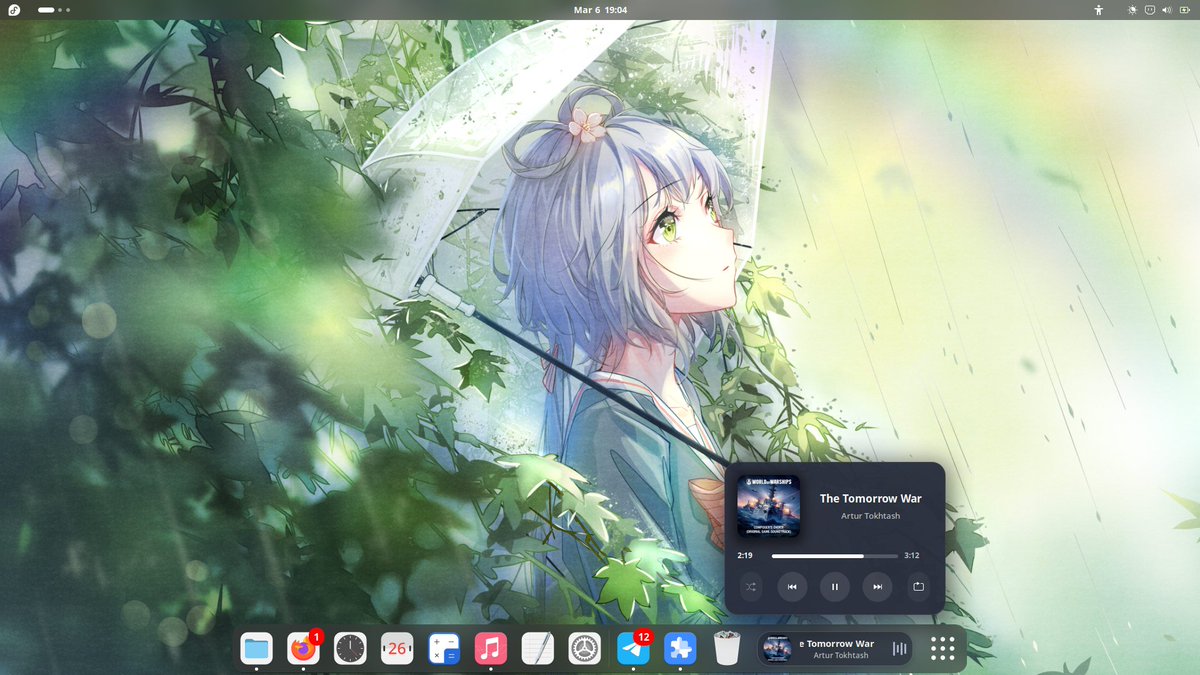
Task: Switch workspace using the top bar indicator
Action: [x=54, y=10]
